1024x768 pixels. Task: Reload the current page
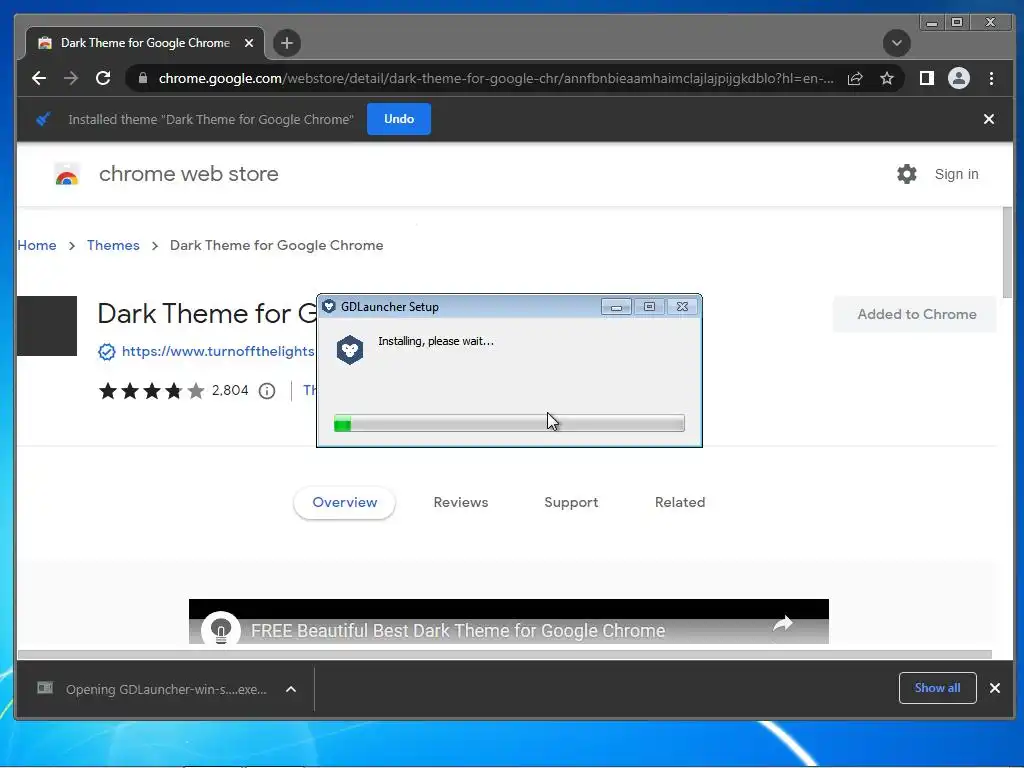coord(103,78)
